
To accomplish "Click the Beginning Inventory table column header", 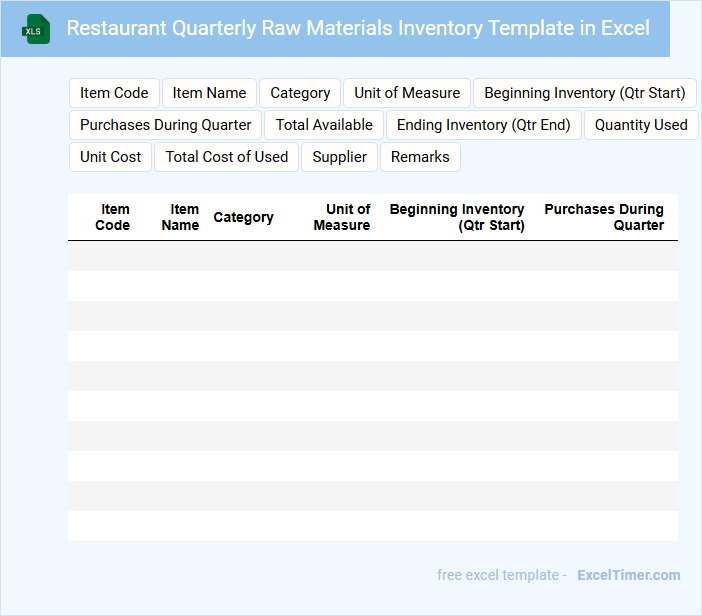I will point(457,217).
